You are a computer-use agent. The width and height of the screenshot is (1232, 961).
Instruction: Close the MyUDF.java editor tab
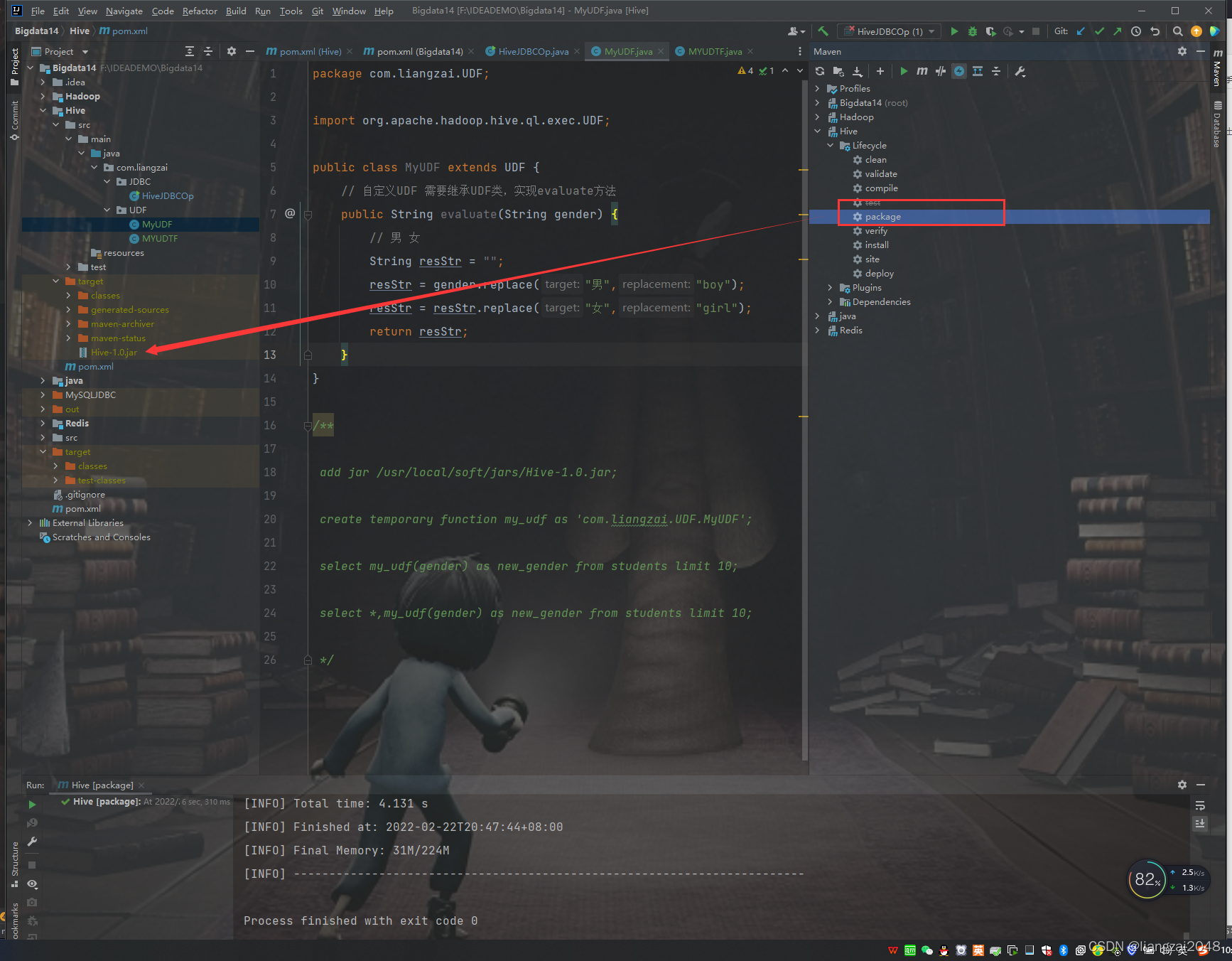tap(661, 51)
